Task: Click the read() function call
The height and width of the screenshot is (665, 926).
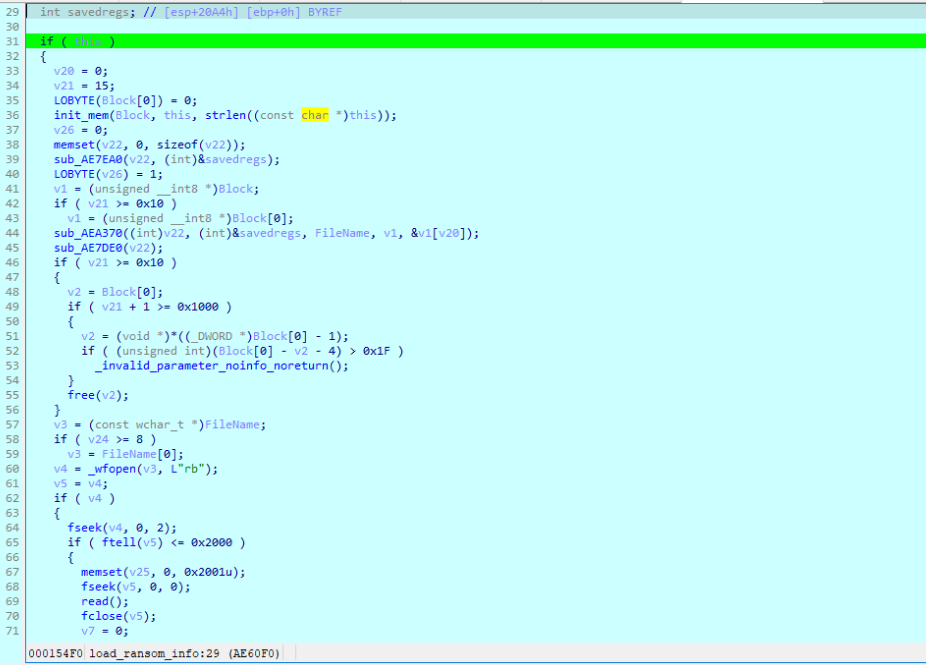Action: click(x=94, y=600)
